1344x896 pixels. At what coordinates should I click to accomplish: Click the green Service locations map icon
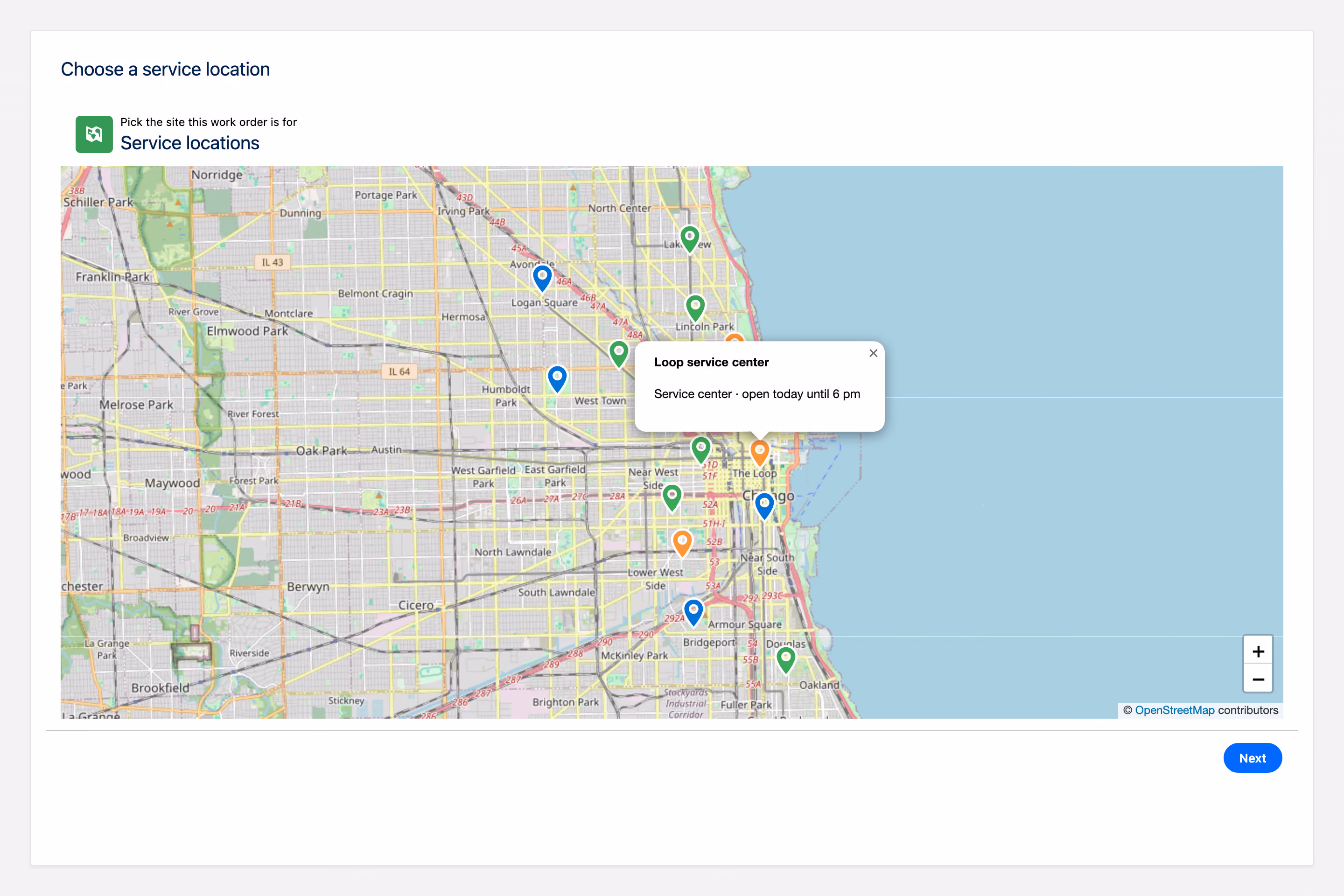click(x=94, y=134)
